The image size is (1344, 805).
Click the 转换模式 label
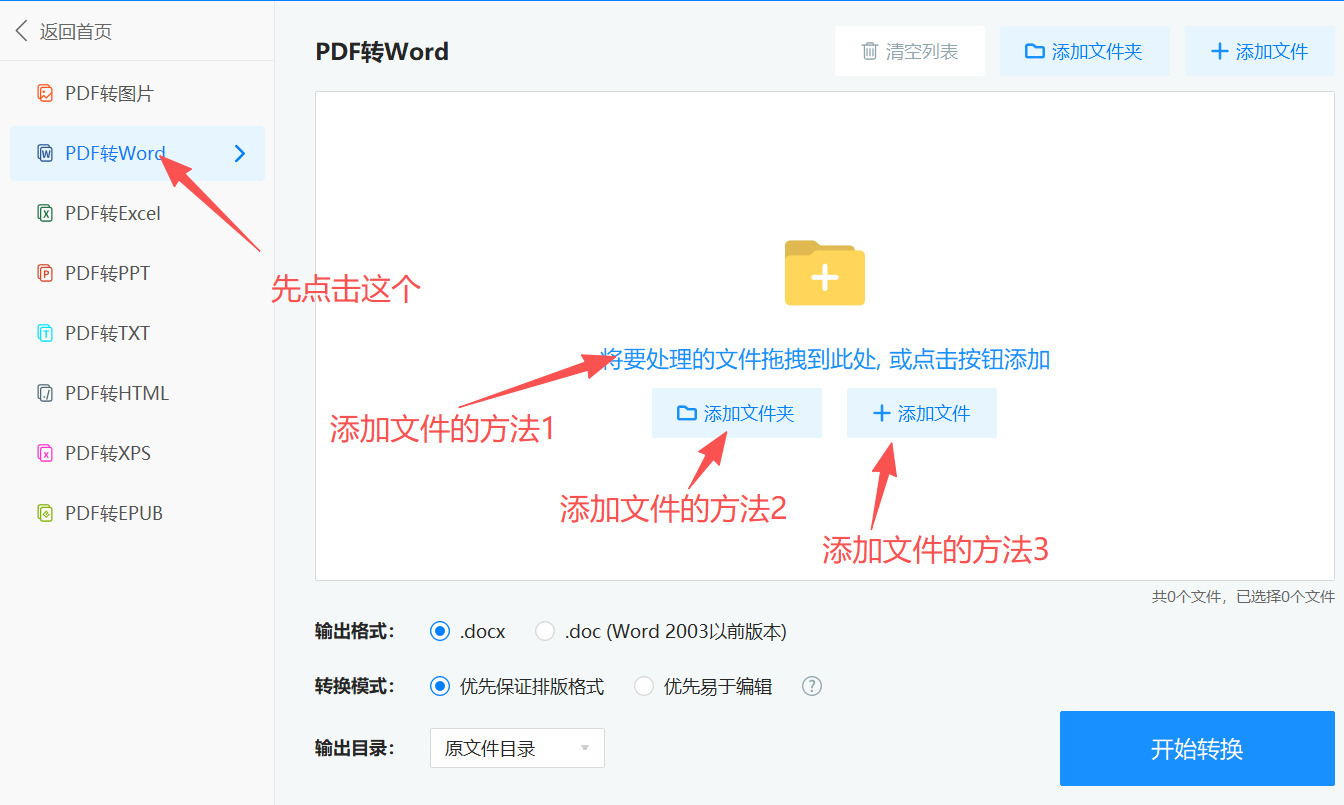(355, 686)
